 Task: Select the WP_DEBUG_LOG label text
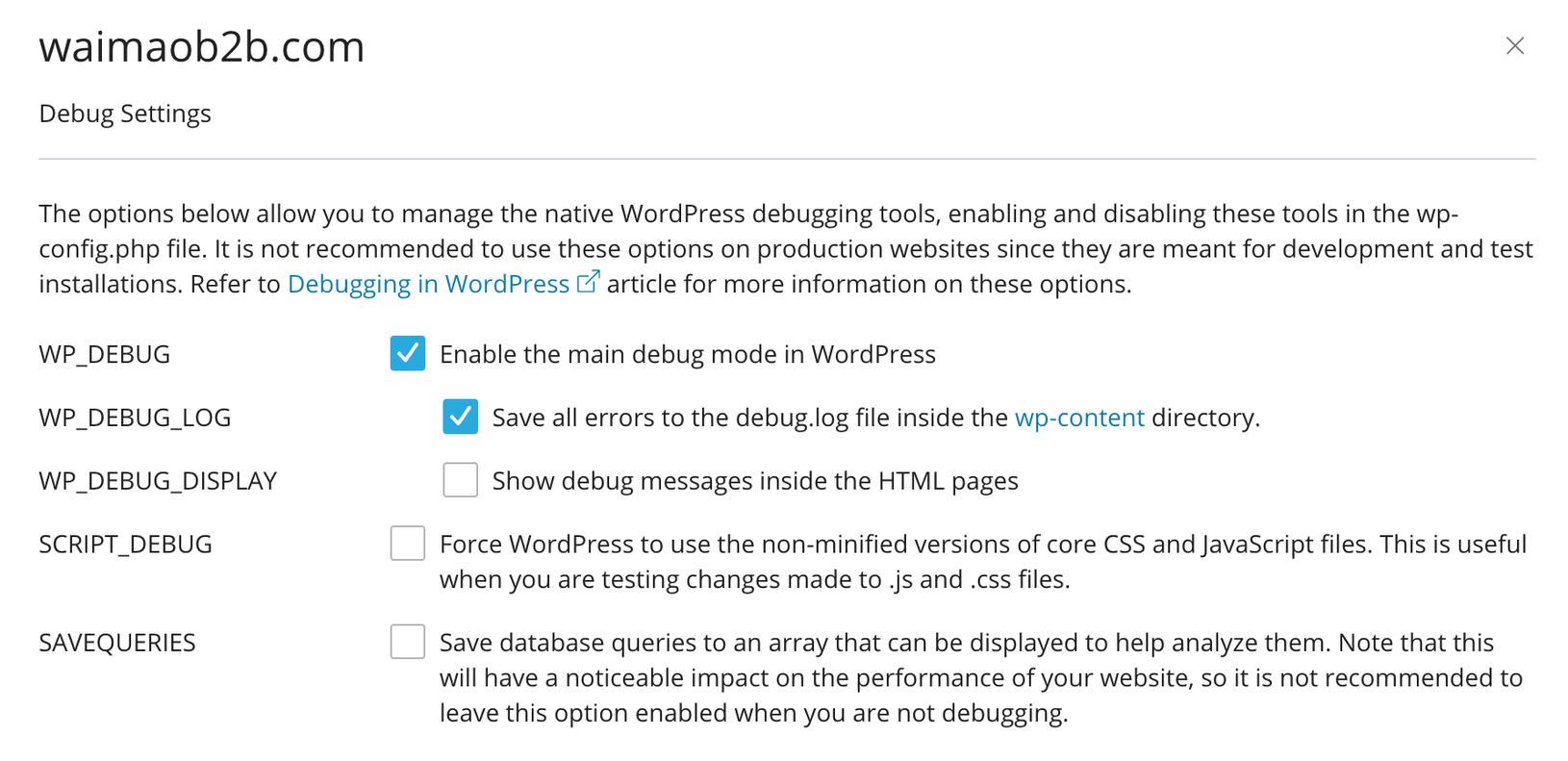click(135, 417)
